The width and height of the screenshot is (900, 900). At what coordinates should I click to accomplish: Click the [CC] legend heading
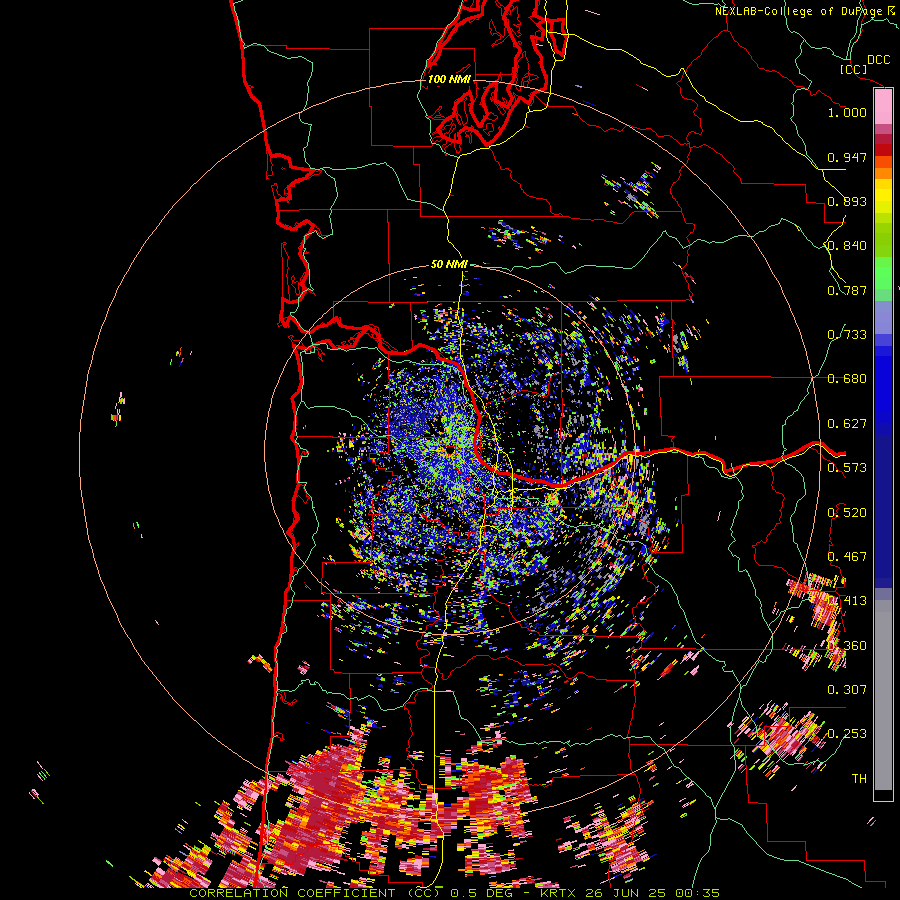pyautogui.click(x=854, y=69)
